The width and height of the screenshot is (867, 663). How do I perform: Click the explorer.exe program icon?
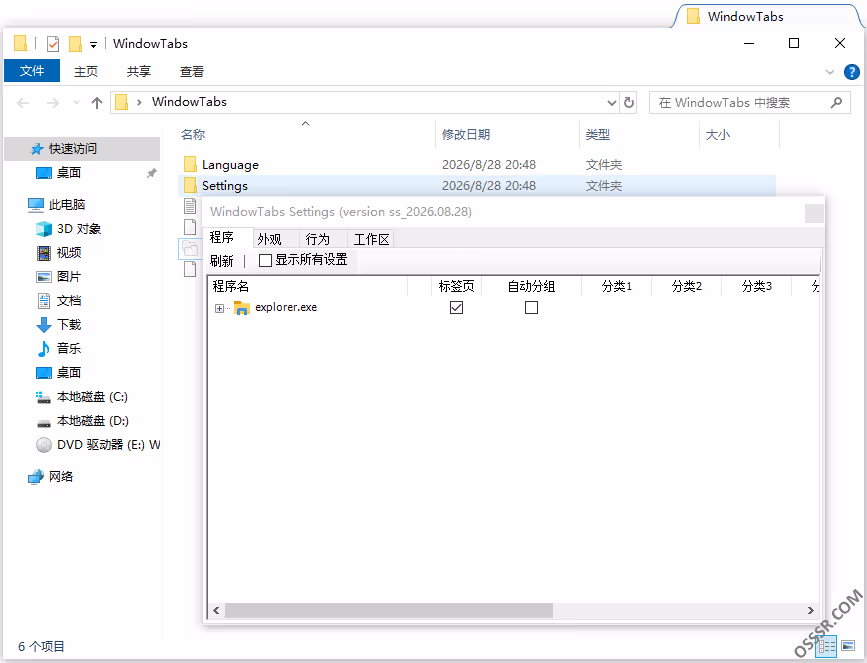[x=242, y=308]
